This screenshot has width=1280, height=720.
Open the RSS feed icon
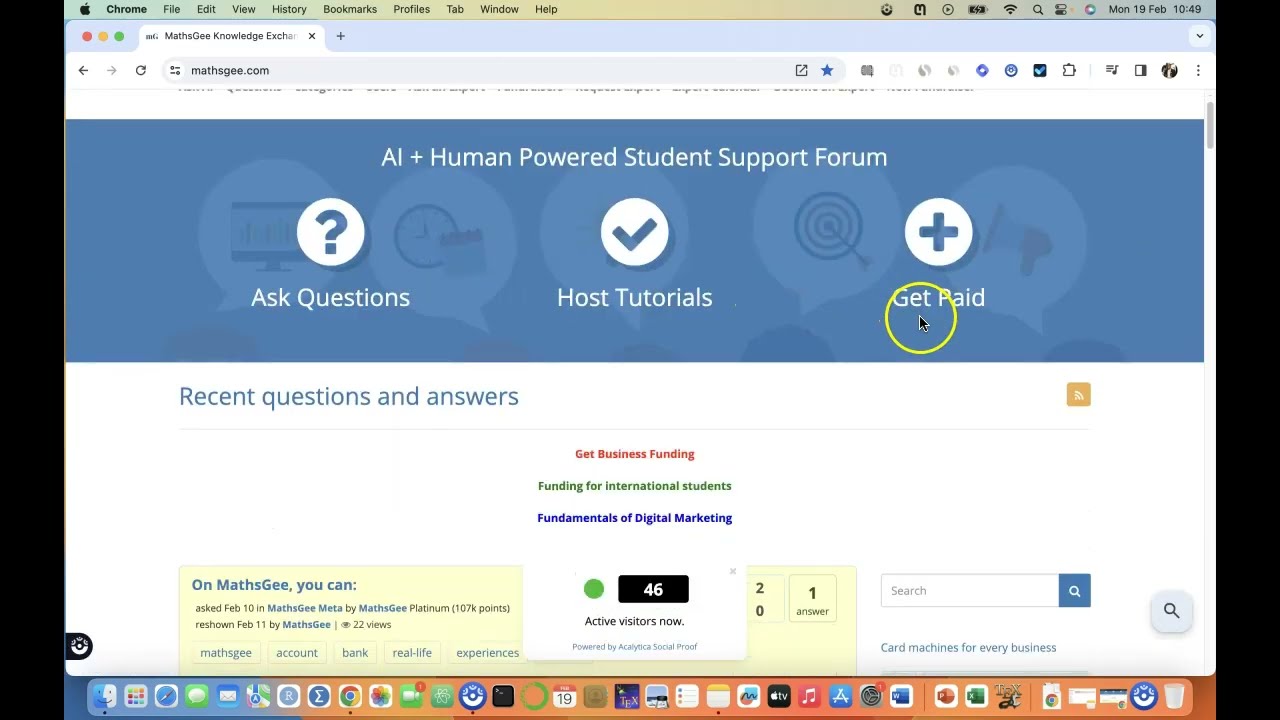pos(1078,395)
